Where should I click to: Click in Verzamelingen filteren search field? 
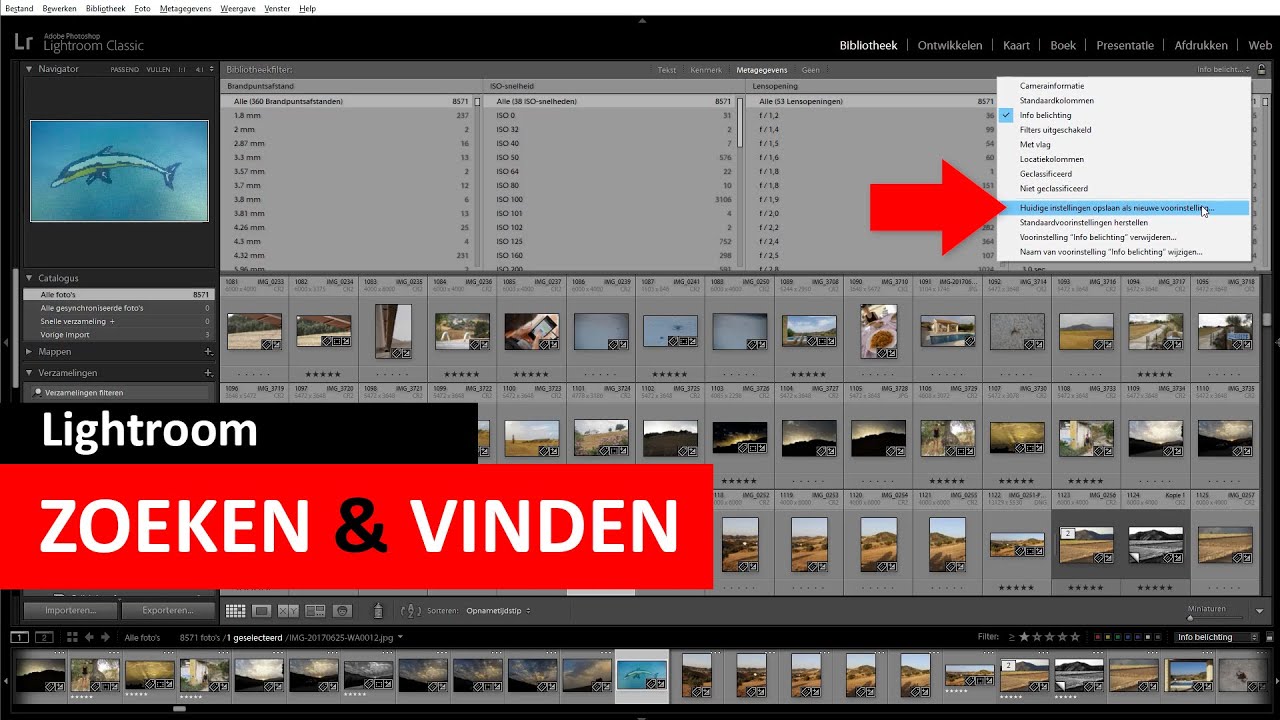tap(120, 393)
